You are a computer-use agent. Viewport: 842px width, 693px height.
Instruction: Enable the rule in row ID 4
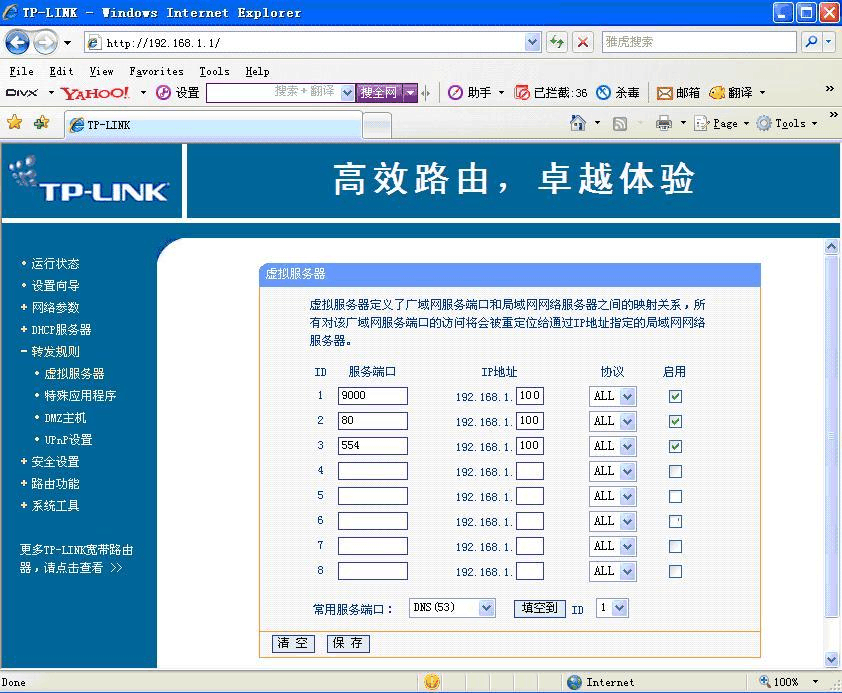pyautogui.click(x=675, y=471)
